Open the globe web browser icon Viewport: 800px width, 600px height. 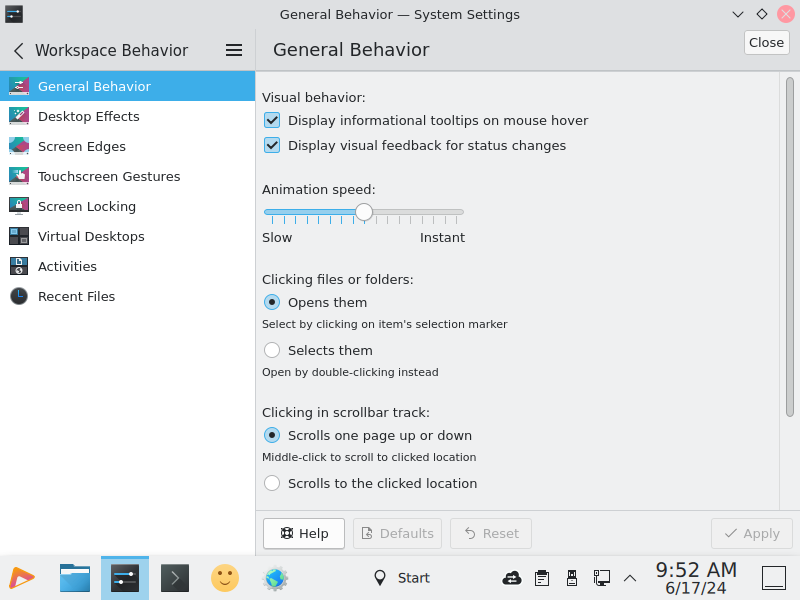pyautogui.click(x=275, y=578)
